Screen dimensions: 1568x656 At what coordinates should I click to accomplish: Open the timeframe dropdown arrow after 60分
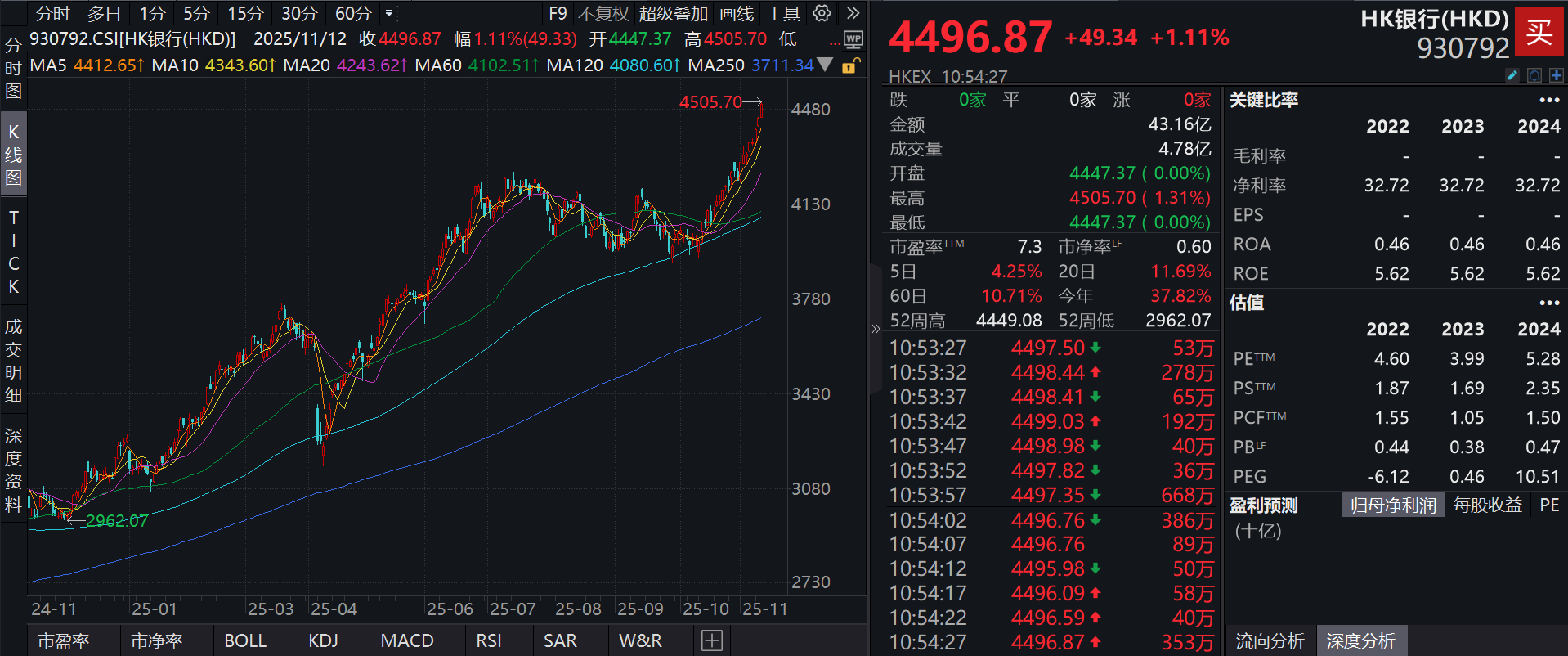click(x=389, y=13)
